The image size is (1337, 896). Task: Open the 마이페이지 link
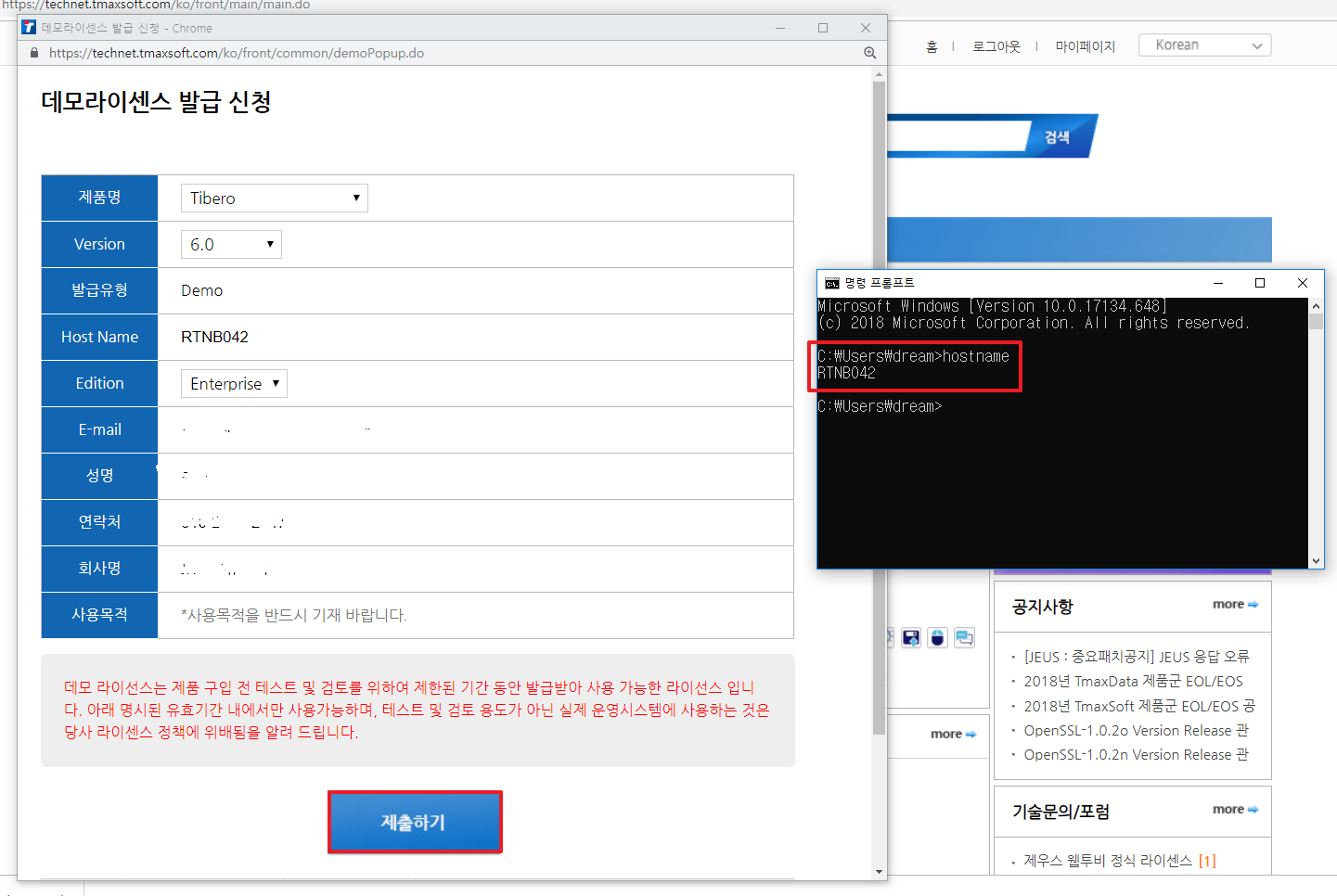click(x=1085, y=46)
